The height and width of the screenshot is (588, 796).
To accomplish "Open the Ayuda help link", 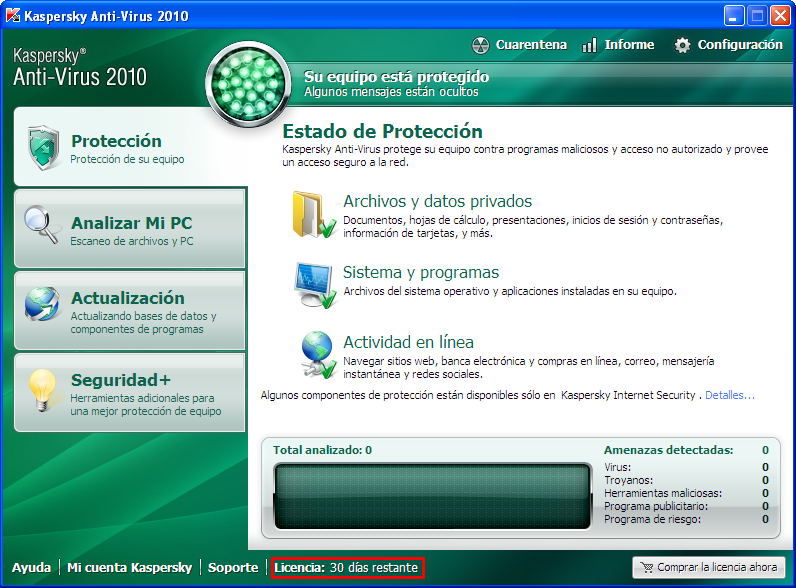I will (x=31, y=567).
